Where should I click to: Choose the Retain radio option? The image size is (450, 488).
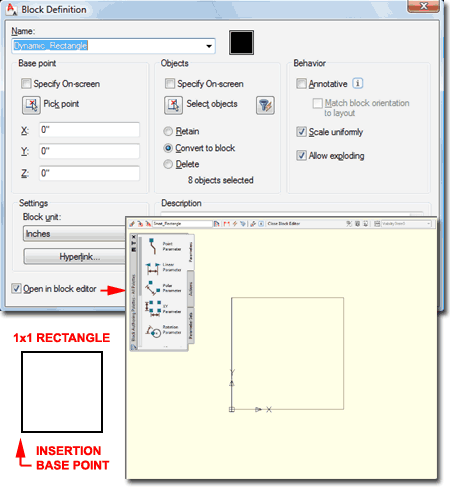(x=168, y=131)
